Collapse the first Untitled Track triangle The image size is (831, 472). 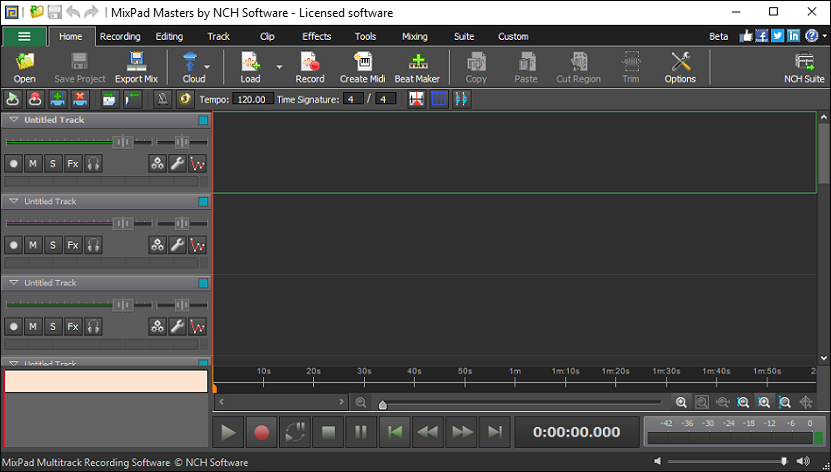pos(14,120)
